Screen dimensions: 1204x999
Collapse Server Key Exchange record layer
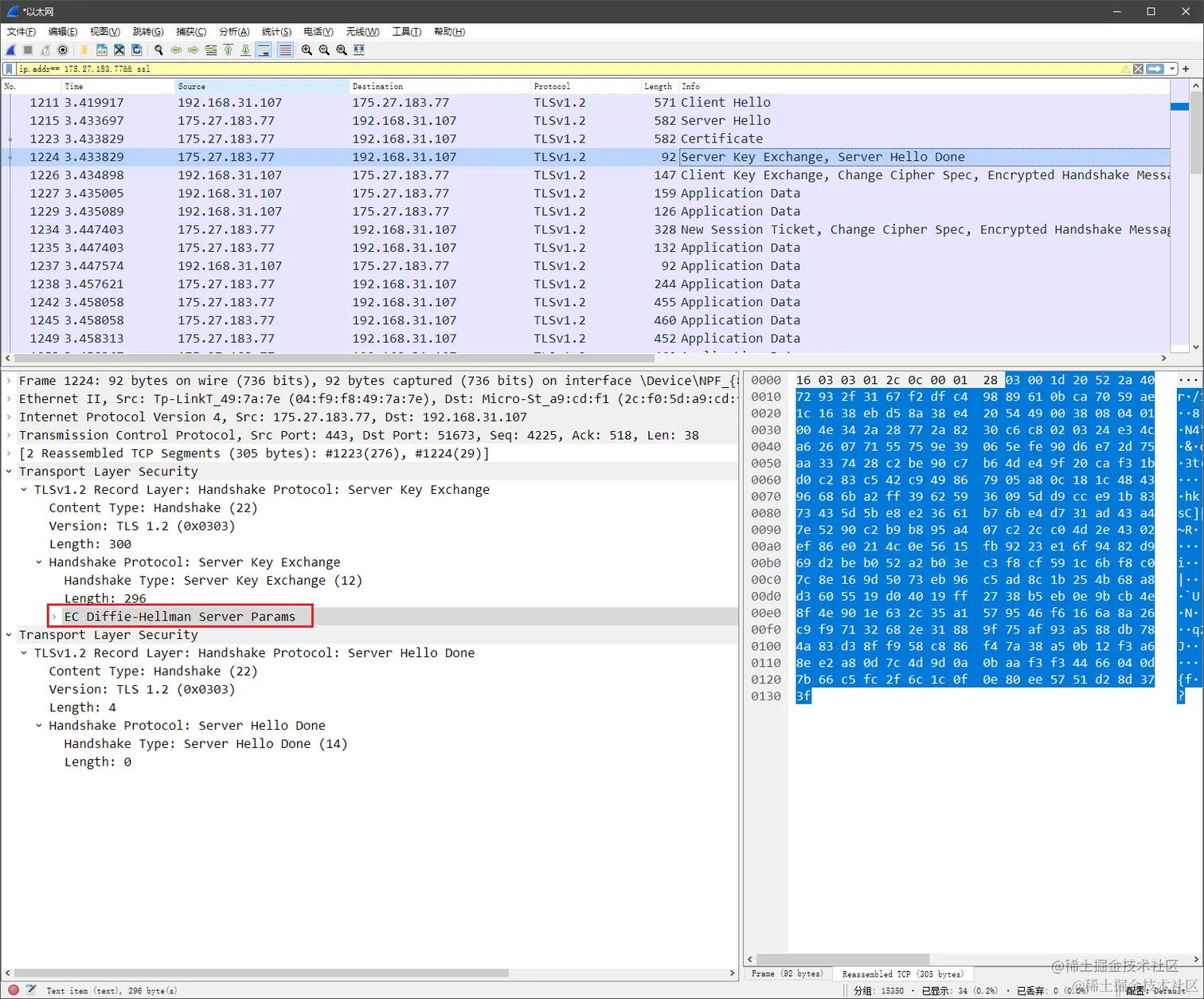pyautogui.click(x=24, y=490)
